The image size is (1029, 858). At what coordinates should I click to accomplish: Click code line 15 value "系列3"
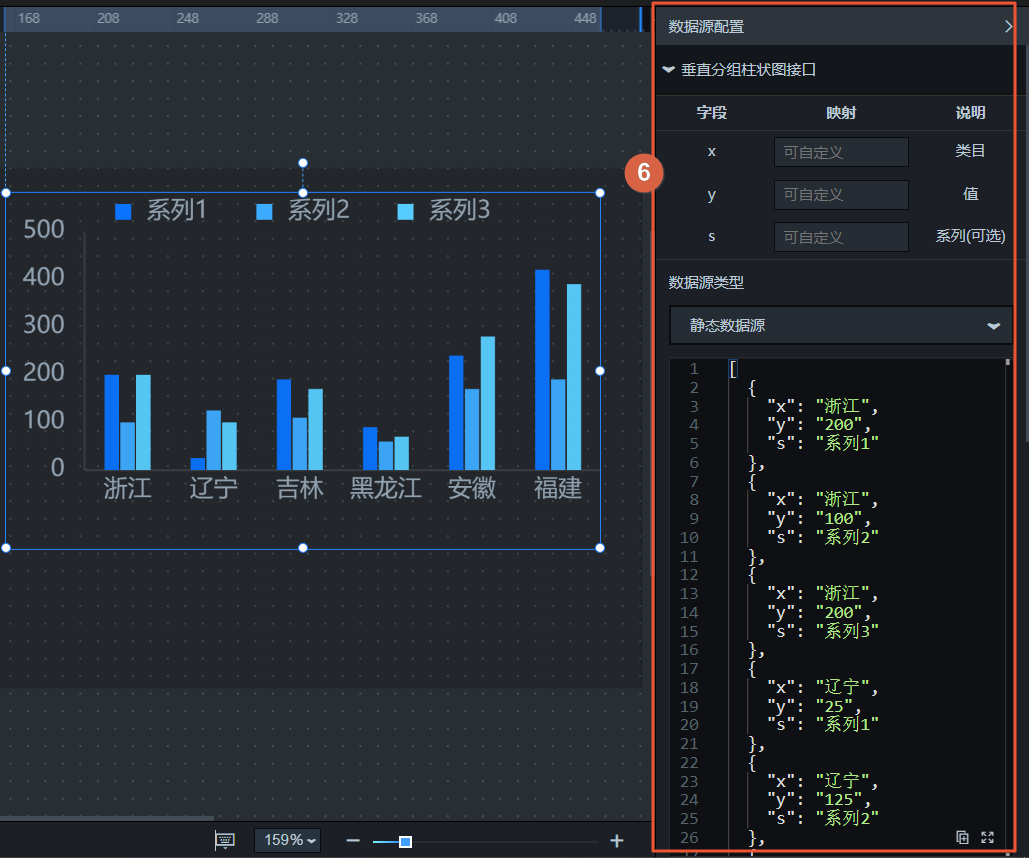[x=847, y=631]
